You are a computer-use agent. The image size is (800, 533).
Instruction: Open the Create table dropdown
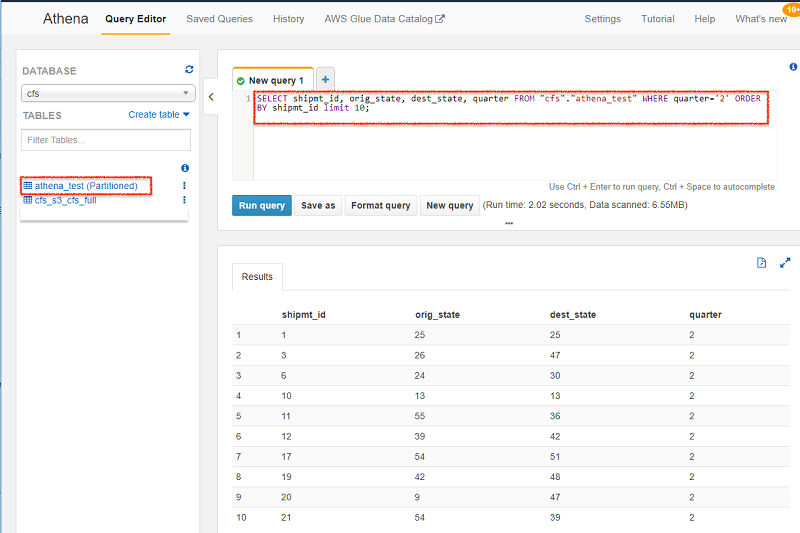tap(159, 115)
